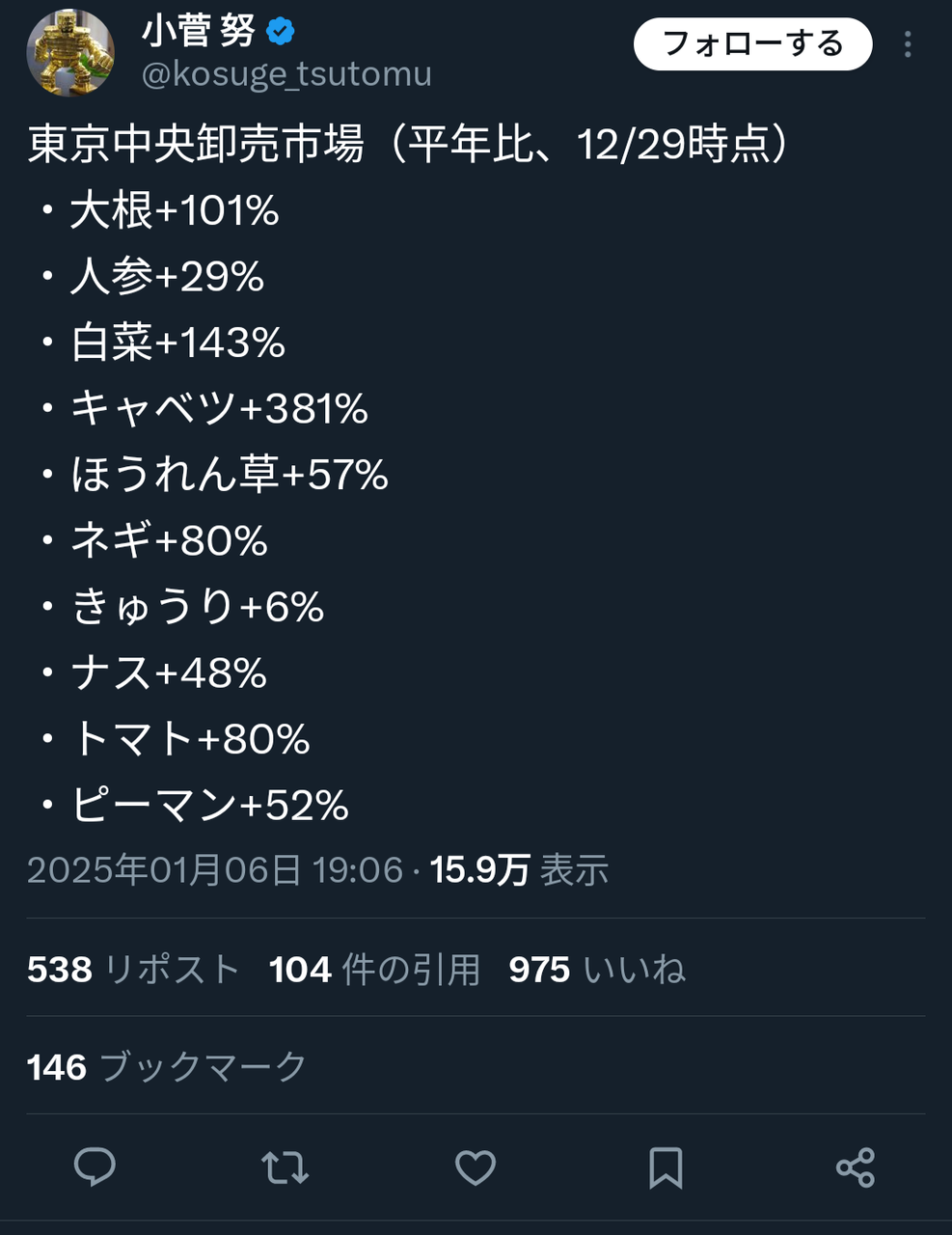The image size is (952, 1235).
Task: Open the 小菅 努 display name
Action: [200, 32]
